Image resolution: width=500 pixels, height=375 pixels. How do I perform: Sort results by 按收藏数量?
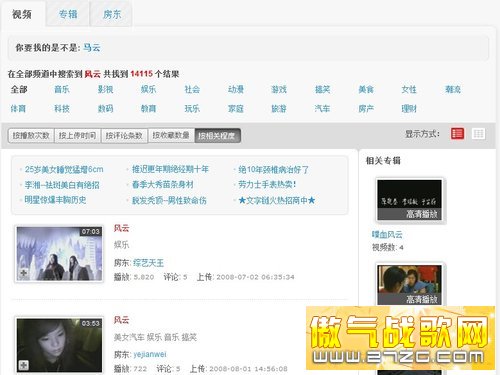(x=171, y=135)
